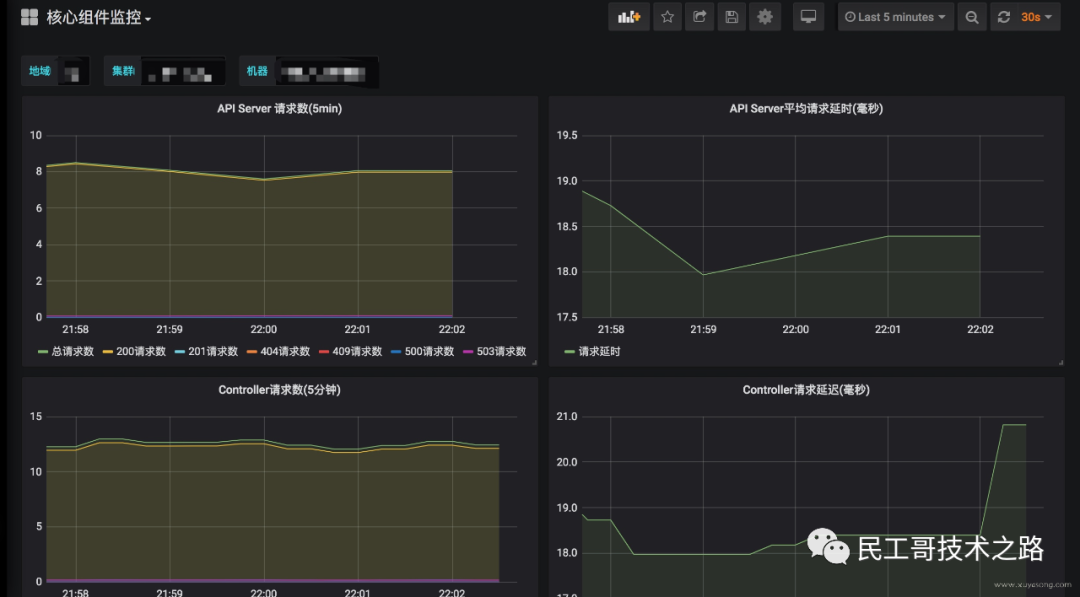Open the Controller请求延迟(毫秒) panel menu
Image resolution: width=1080 pixels, height=597 pixels.
(806, 390)
